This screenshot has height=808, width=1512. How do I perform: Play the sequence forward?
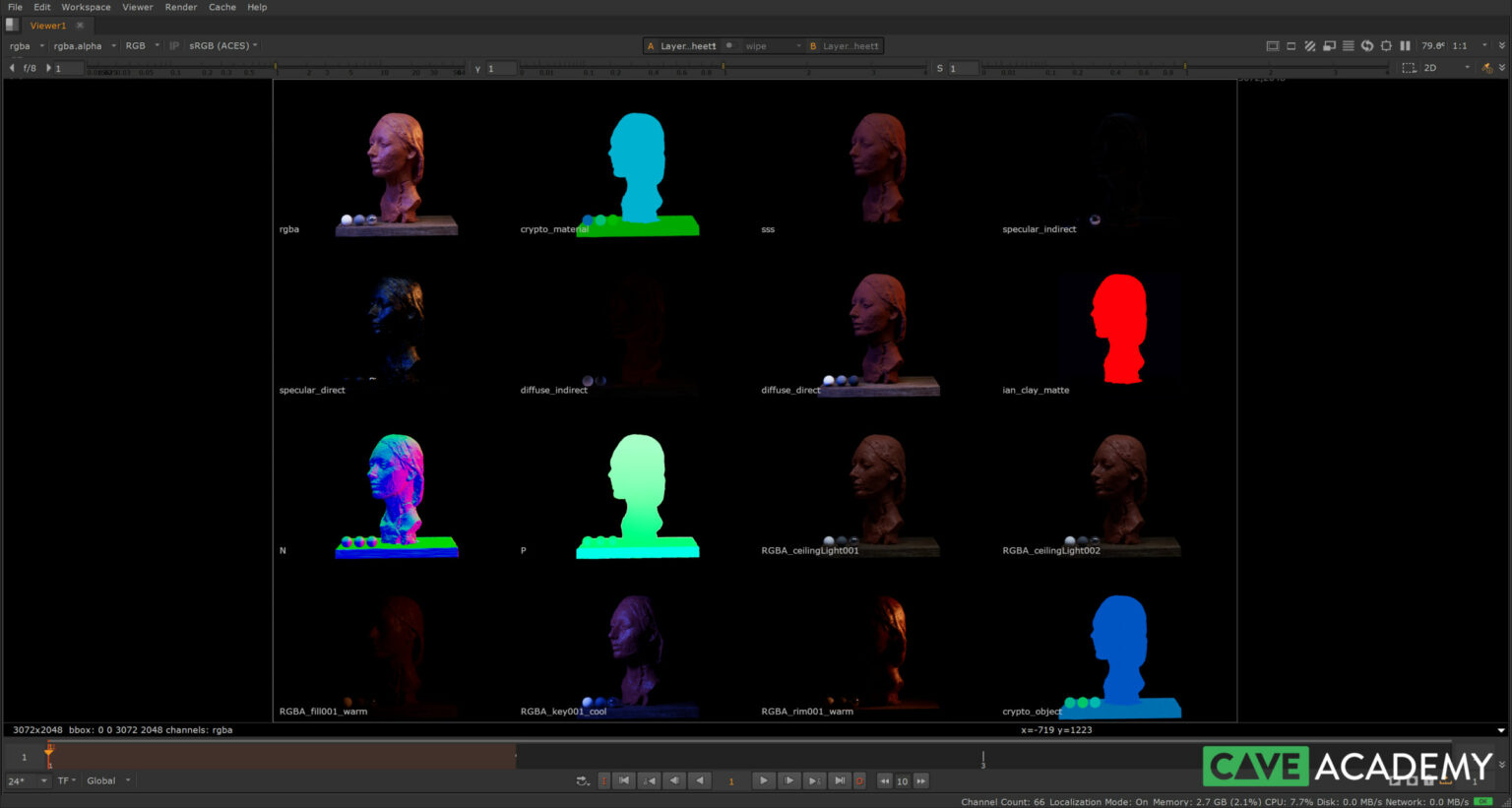tap(763, 780)
